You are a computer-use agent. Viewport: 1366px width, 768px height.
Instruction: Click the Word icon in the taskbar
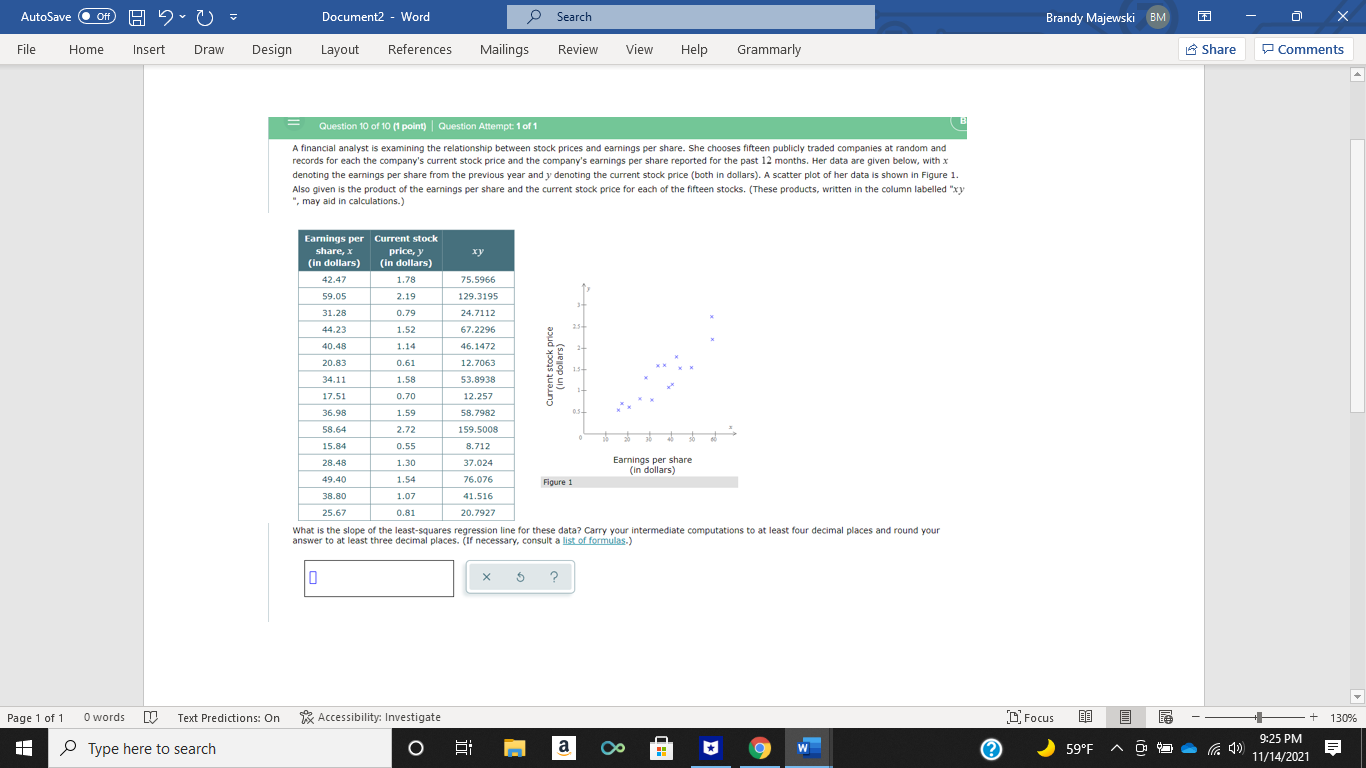[807, 748]
